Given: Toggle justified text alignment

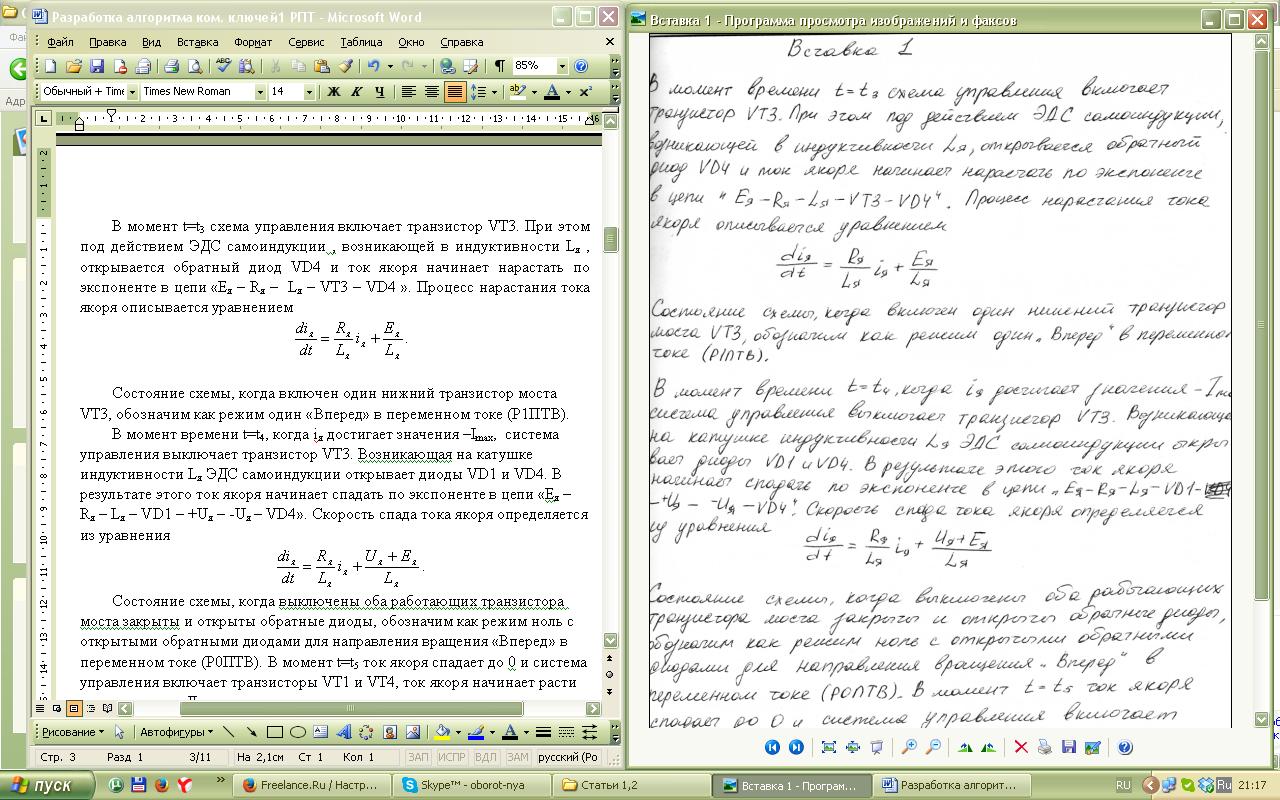Looking at the screenshot, I should (455, 92).
